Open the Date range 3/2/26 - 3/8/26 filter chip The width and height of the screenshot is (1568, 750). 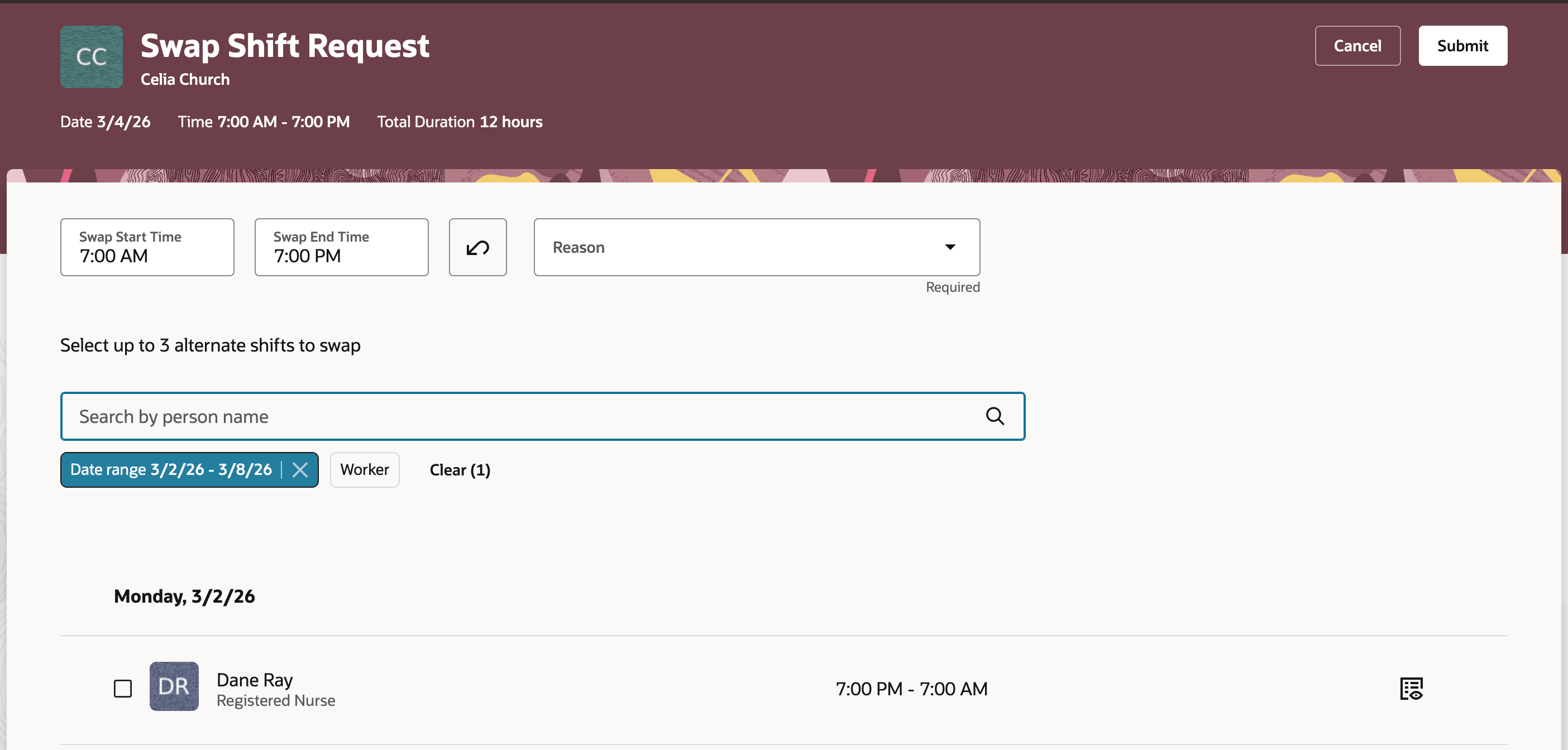point(170,469)
